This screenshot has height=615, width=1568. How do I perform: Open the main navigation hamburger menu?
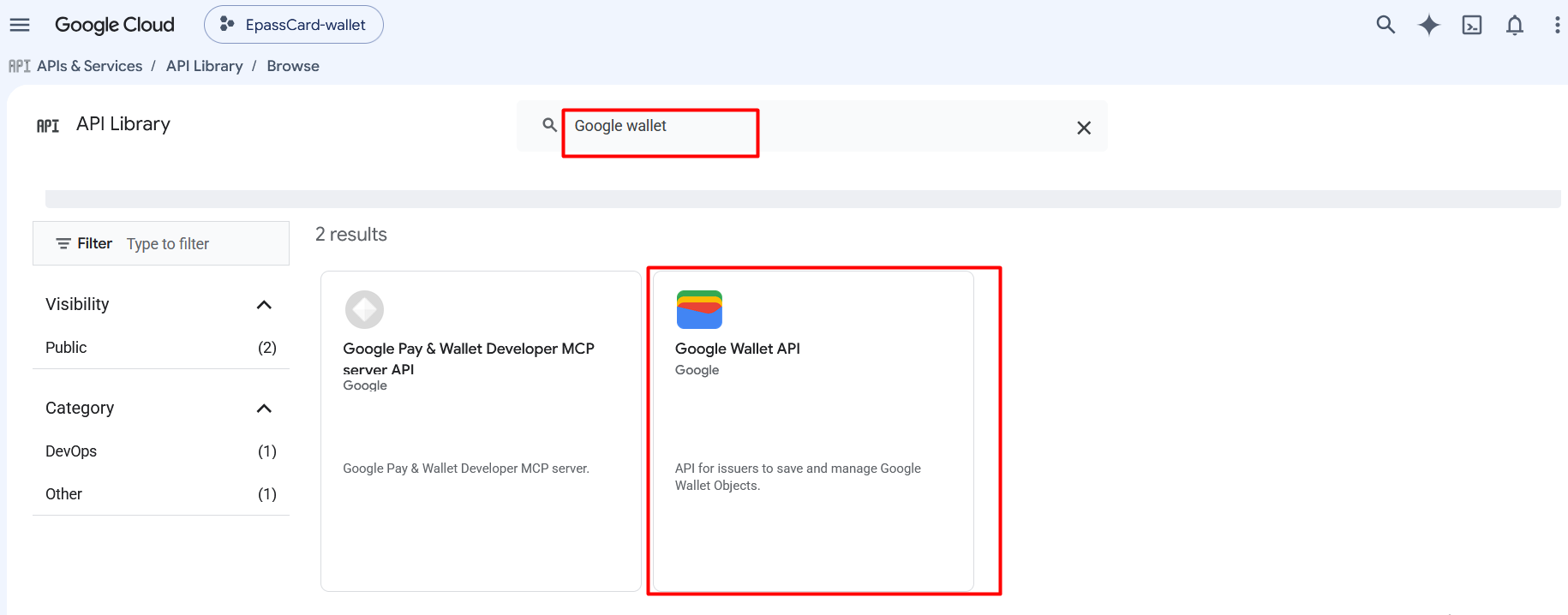click(x=20, y=25)
